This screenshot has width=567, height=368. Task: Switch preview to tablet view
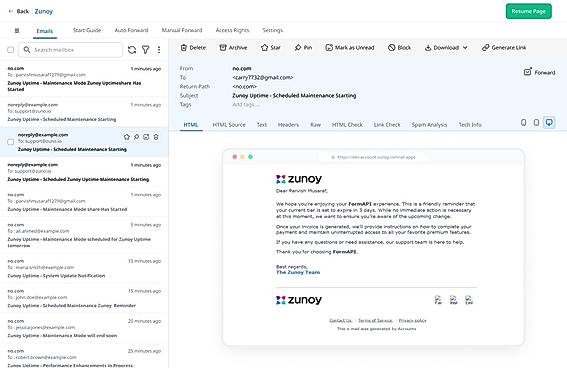(x=536, y=123)
